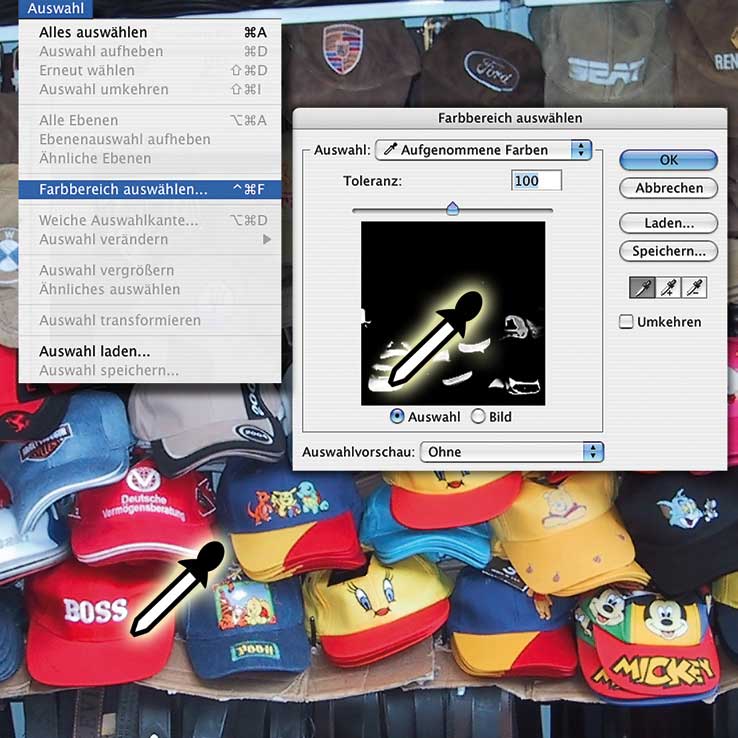Enable the Umkehren checkbox
The width and height of the screenshot is (738, 738).
pyautogui.click(x=626, y=322)
